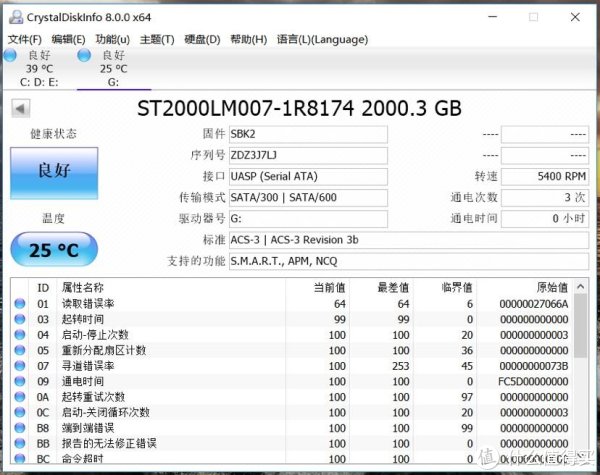Select the 报告的无法修正错误 attribute row
This screenshot has width=600, height=475.
292,443
